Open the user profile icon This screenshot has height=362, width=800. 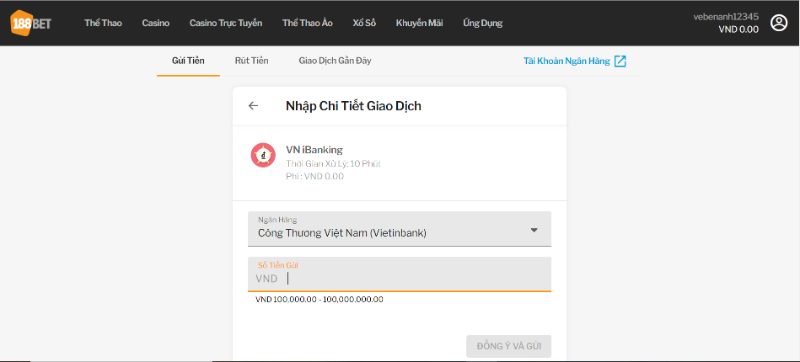point(779,23)
